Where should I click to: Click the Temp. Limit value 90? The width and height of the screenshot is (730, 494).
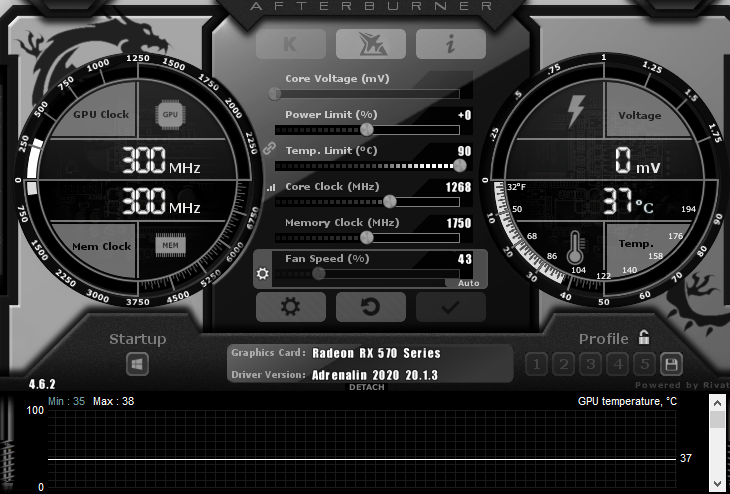click(464, 151)
